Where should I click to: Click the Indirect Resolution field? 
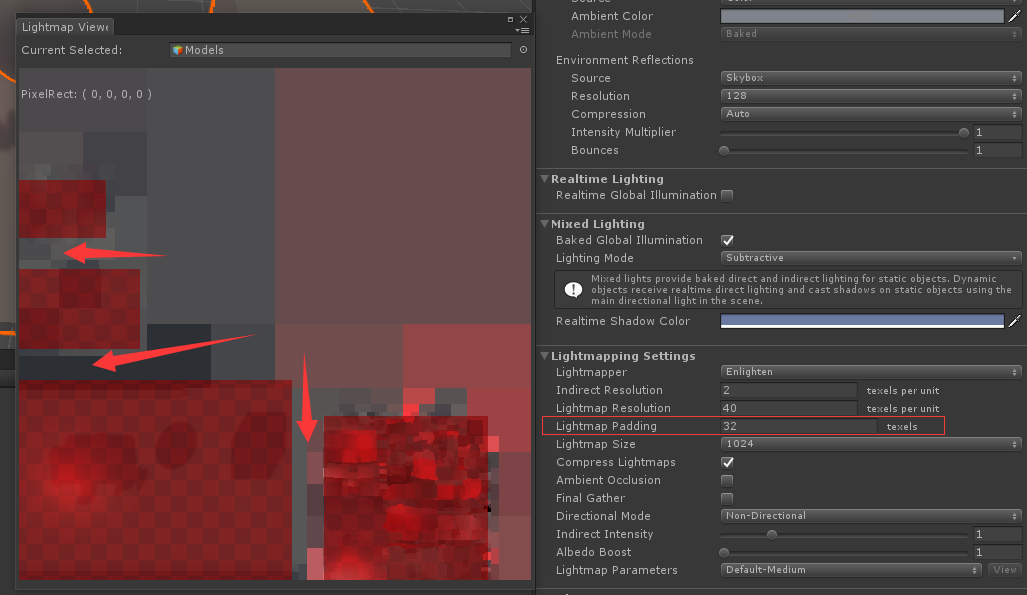point(789,390)
